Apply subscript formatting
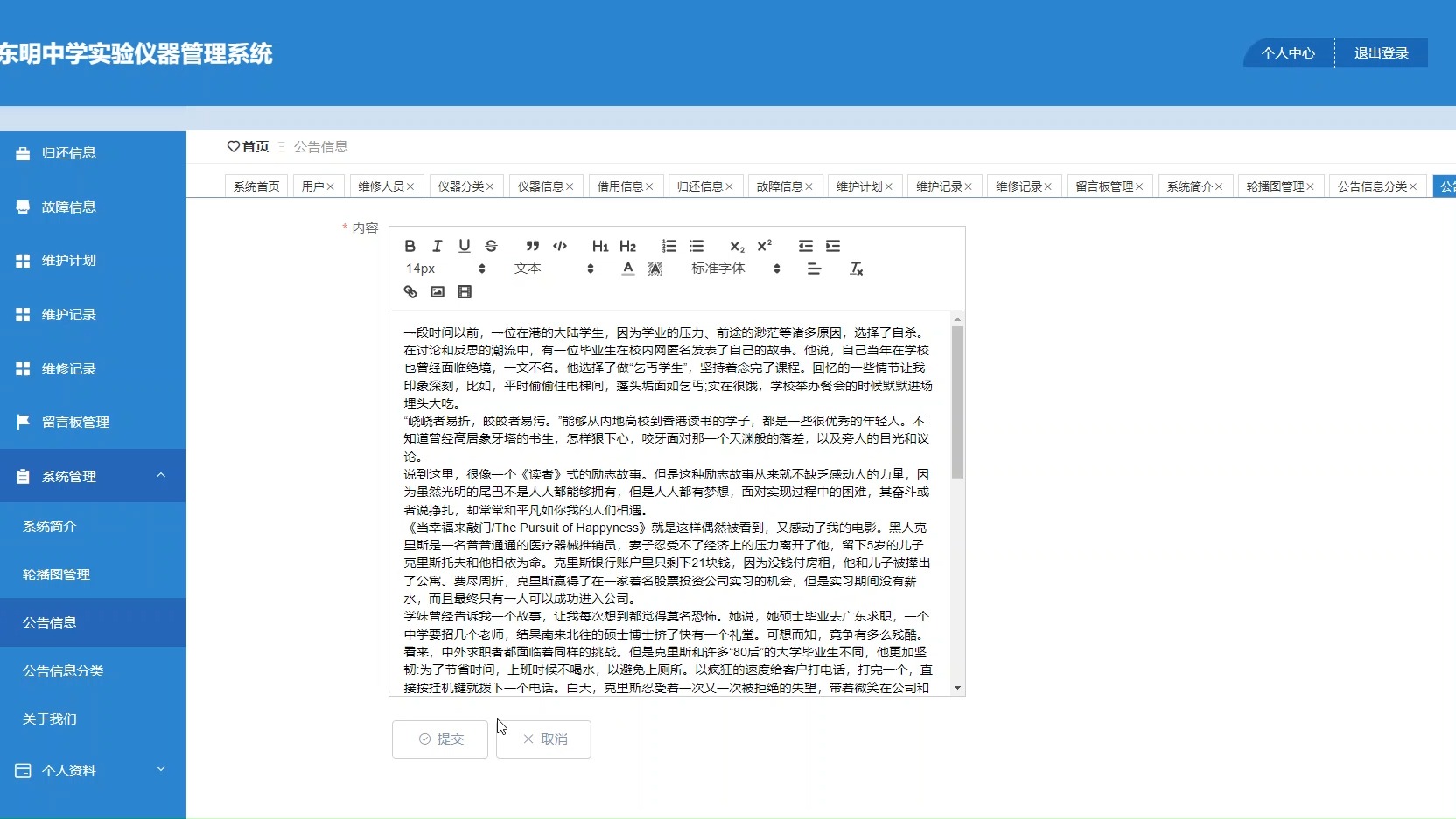 pyautogui.click(x=737, y=246)
